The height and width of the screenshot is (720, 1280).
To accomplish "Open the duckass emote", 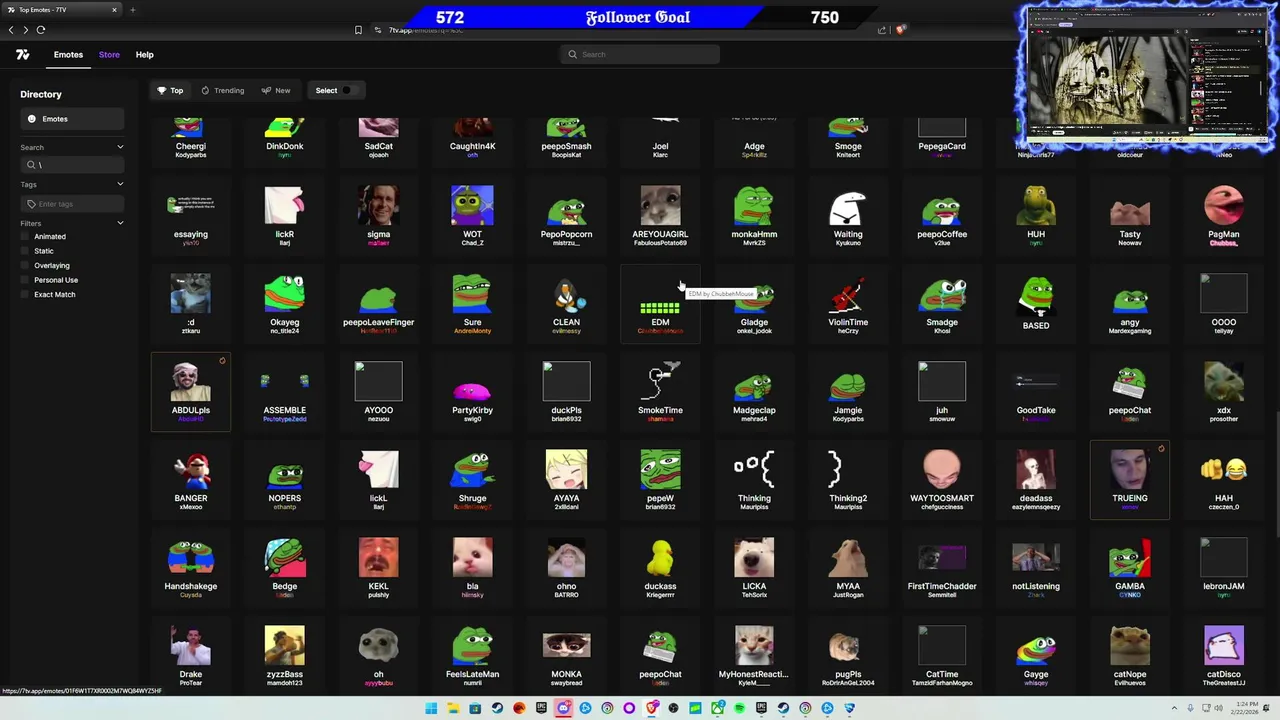I will [x=660, y=568].
